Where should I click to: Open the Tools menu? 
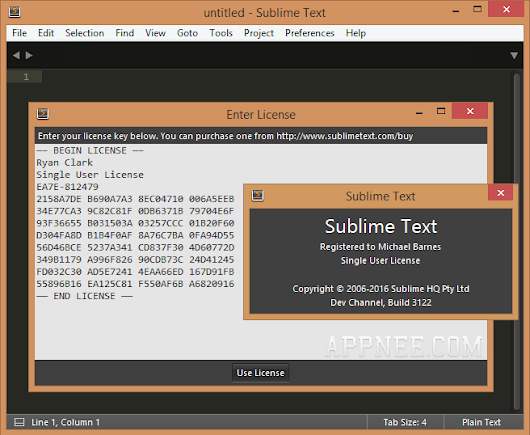pos(221,33)
